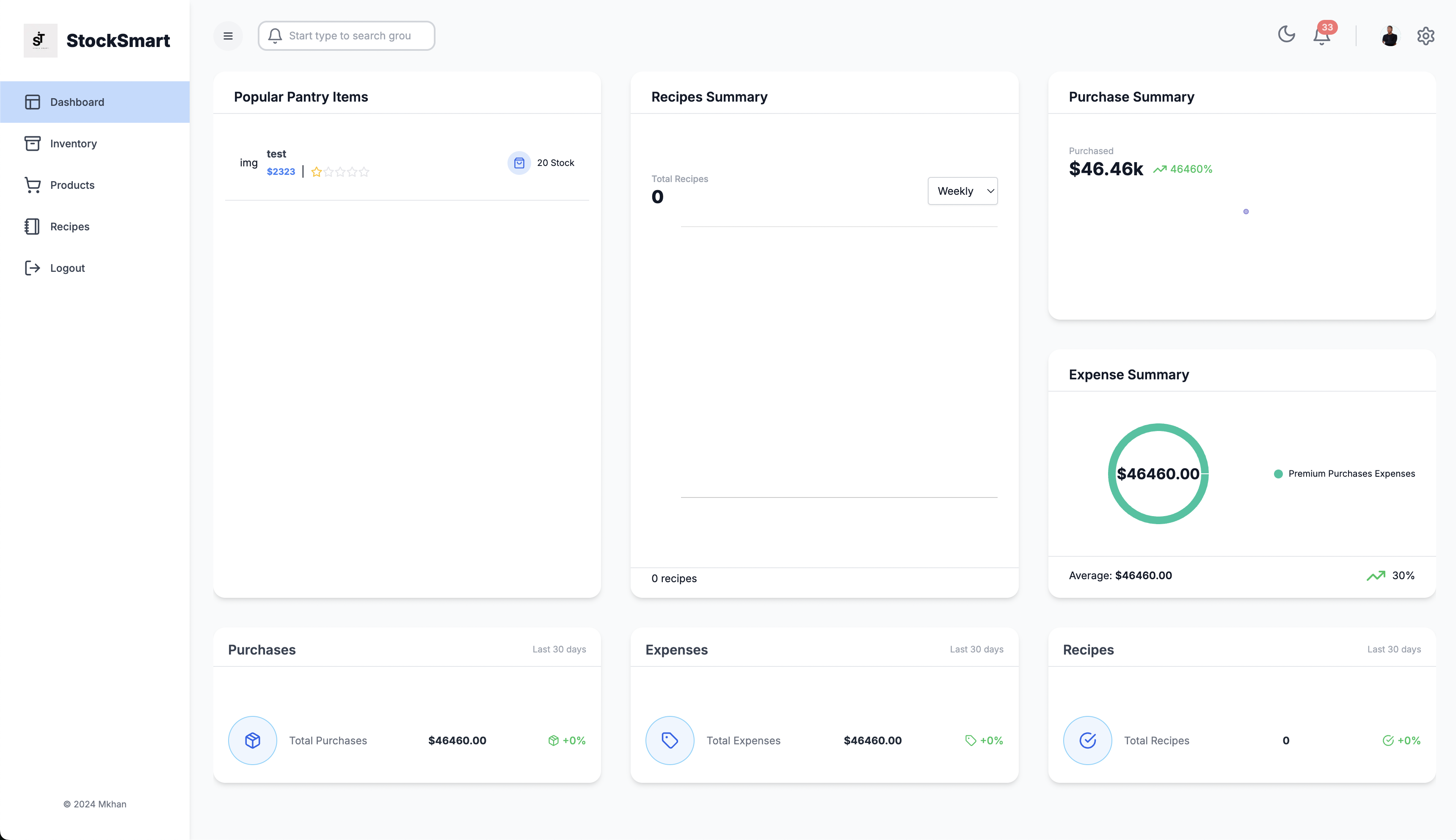Go to Inventory in the sidebar
The image size is (1456, 840).
pyautogui.click(x=73, y=144)
